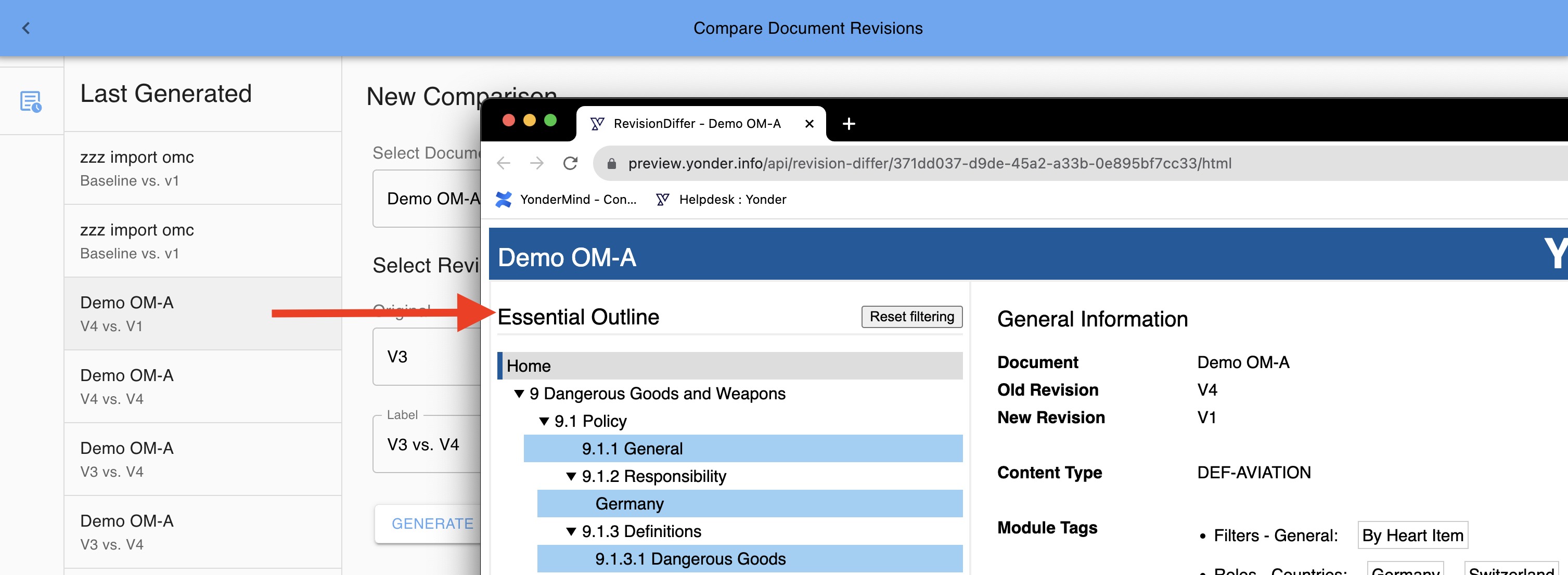Collapse the 9.1.2 Responsibility node
Viewport: 1568px width, 575px height.
[571, 476]
